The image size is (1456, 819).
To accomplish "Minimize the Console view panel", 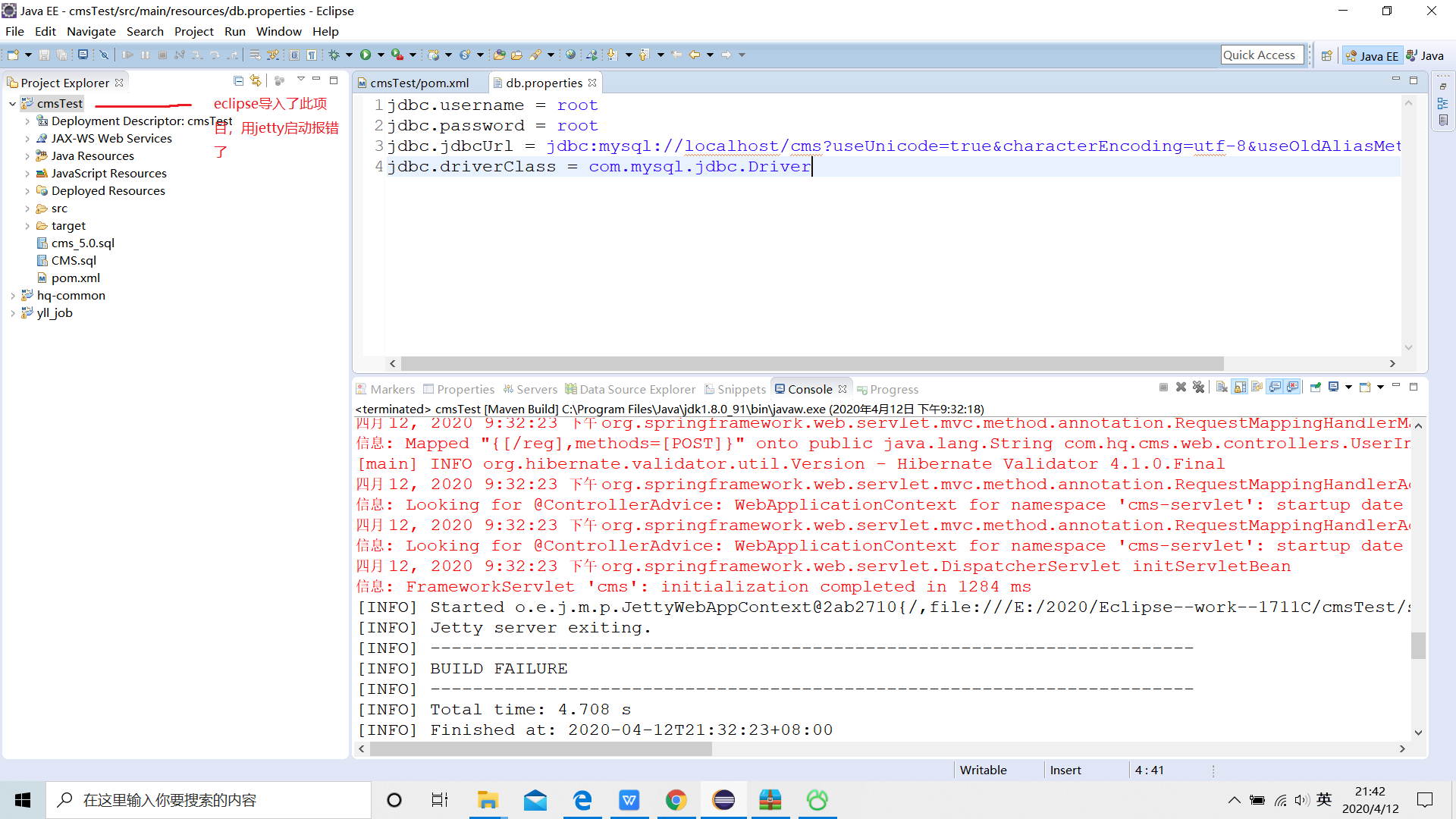I will [x=1395, y=386].
